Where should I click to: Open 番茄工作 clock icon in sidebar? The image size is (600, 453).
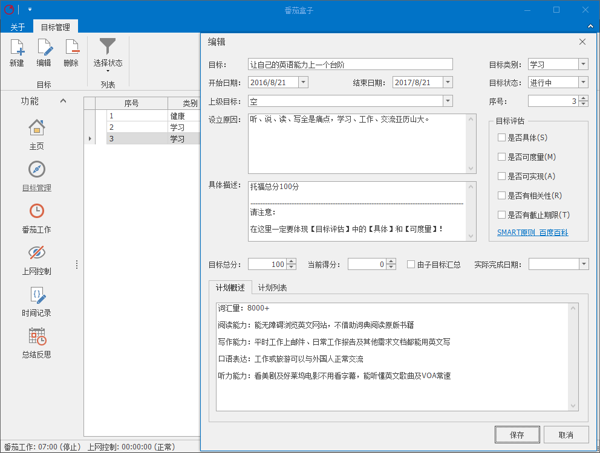pos(36,212)
